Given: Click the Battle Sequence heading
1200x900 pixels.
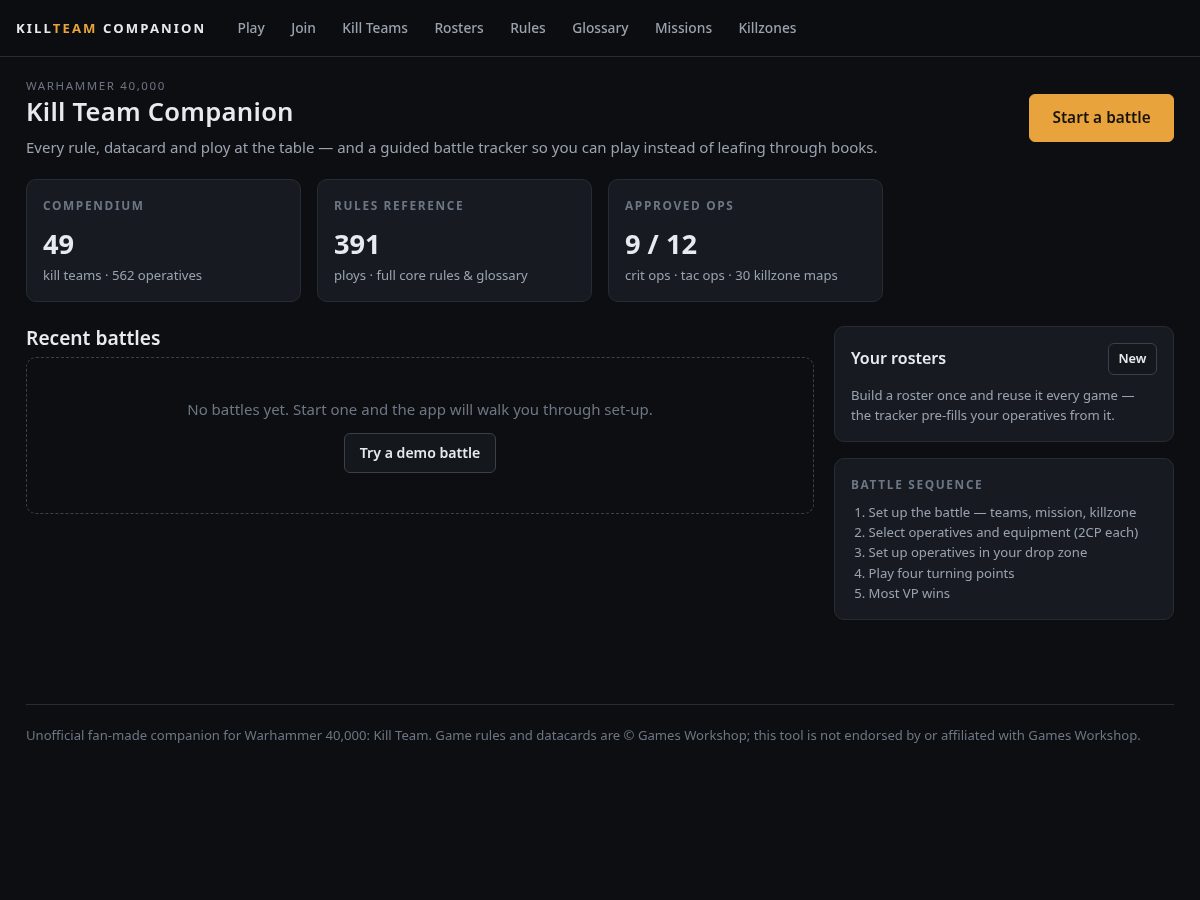Looking at the screenshot, I should tap(917, 485).
